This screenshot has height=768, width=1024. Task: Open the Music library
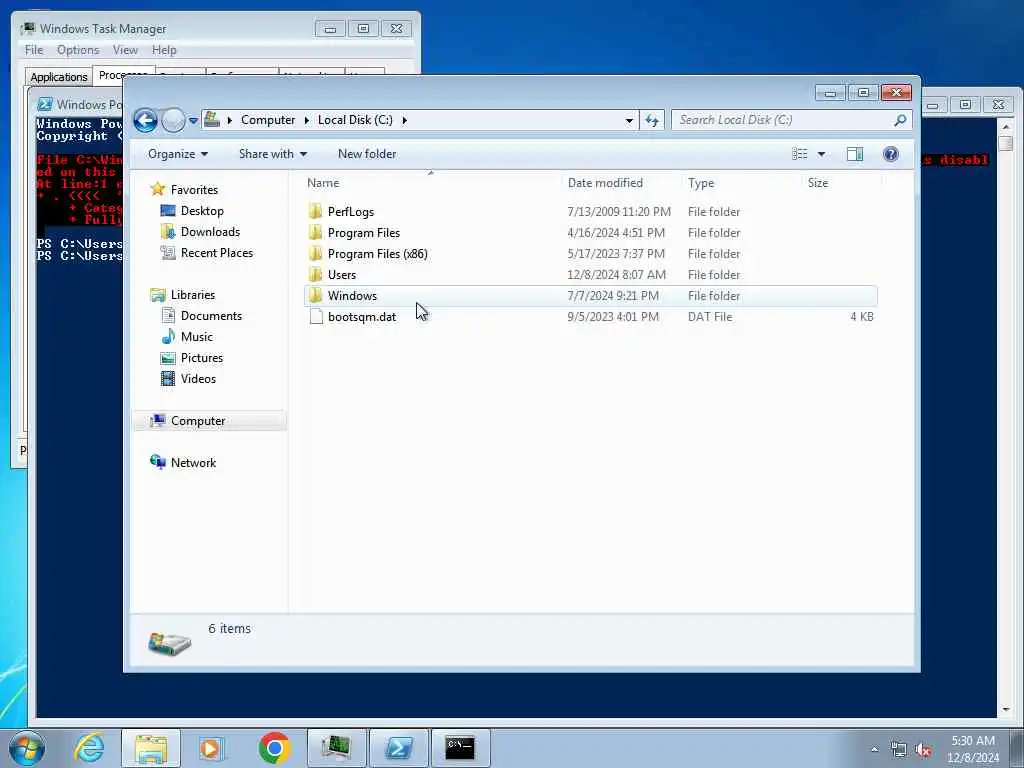click(197, 337)
